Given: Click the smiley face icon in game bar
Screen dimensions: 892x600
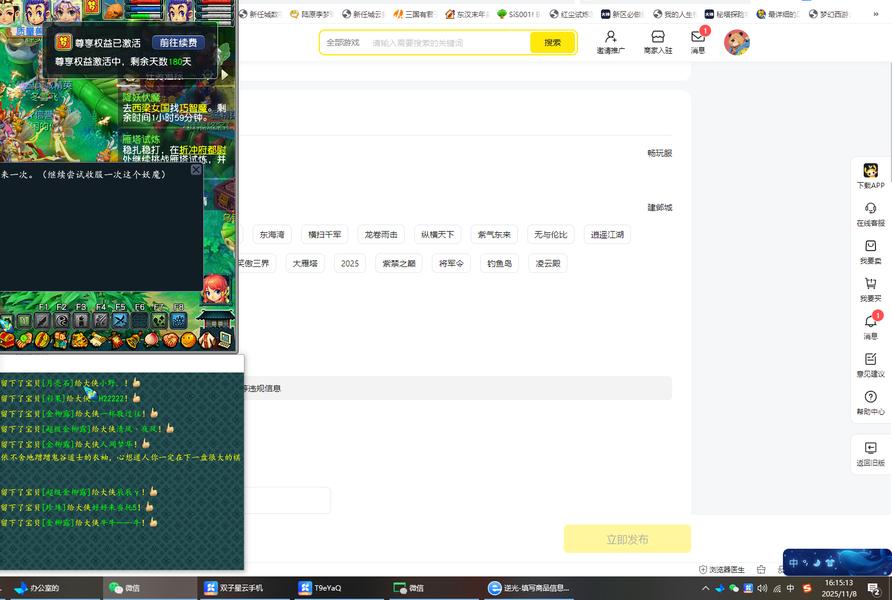Looking at the screenshot, I should click(188, 340).
